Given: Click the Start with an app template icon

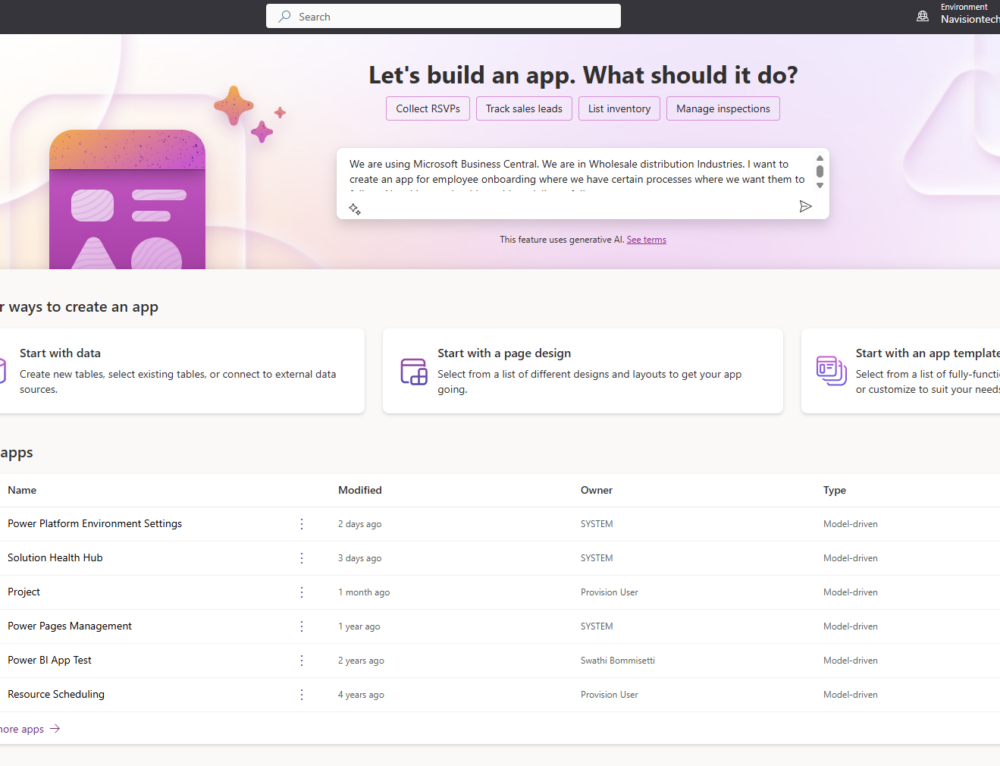Looking at the screenshot, I should tap(831, 371).
